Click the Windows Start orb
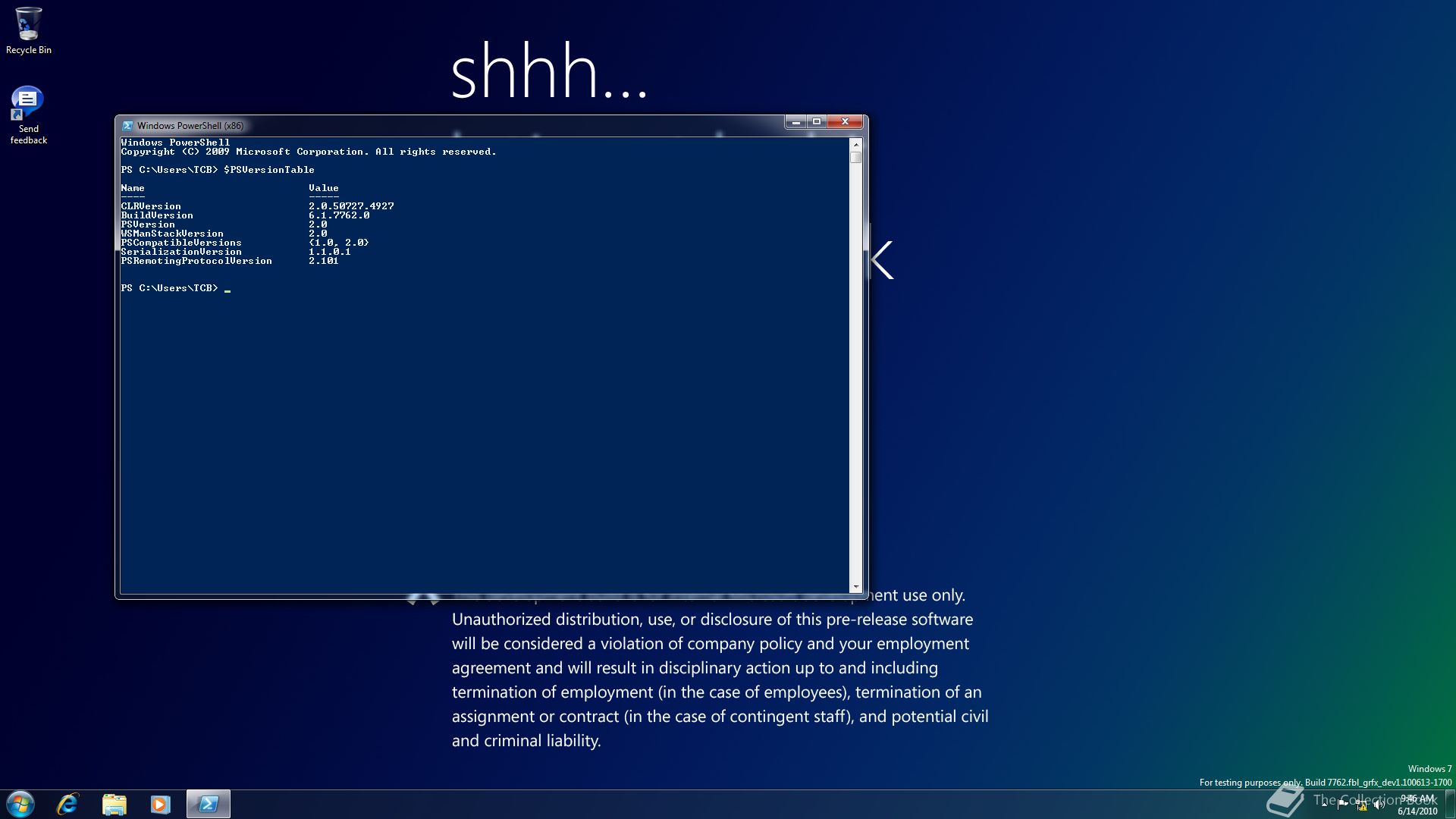1456x819 pixels. click(x=20, y=804)
